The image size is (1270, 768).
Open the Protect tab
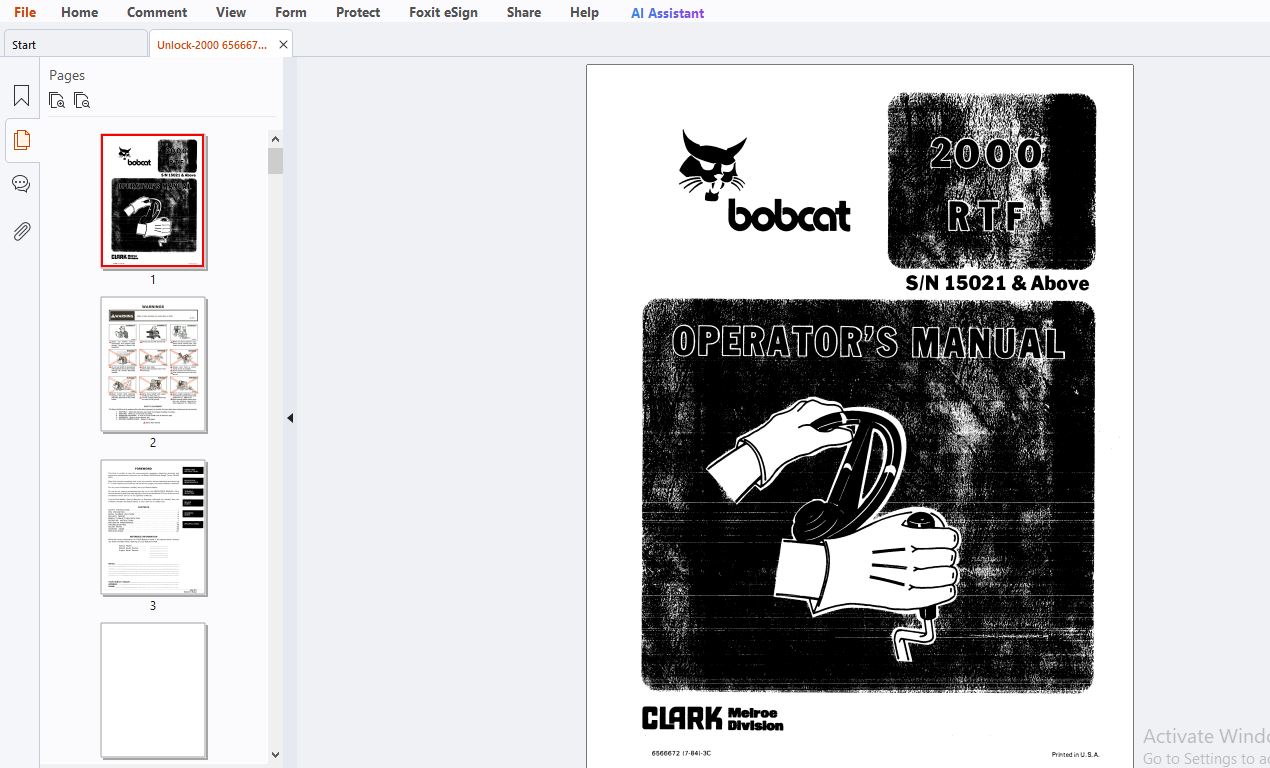358,12
